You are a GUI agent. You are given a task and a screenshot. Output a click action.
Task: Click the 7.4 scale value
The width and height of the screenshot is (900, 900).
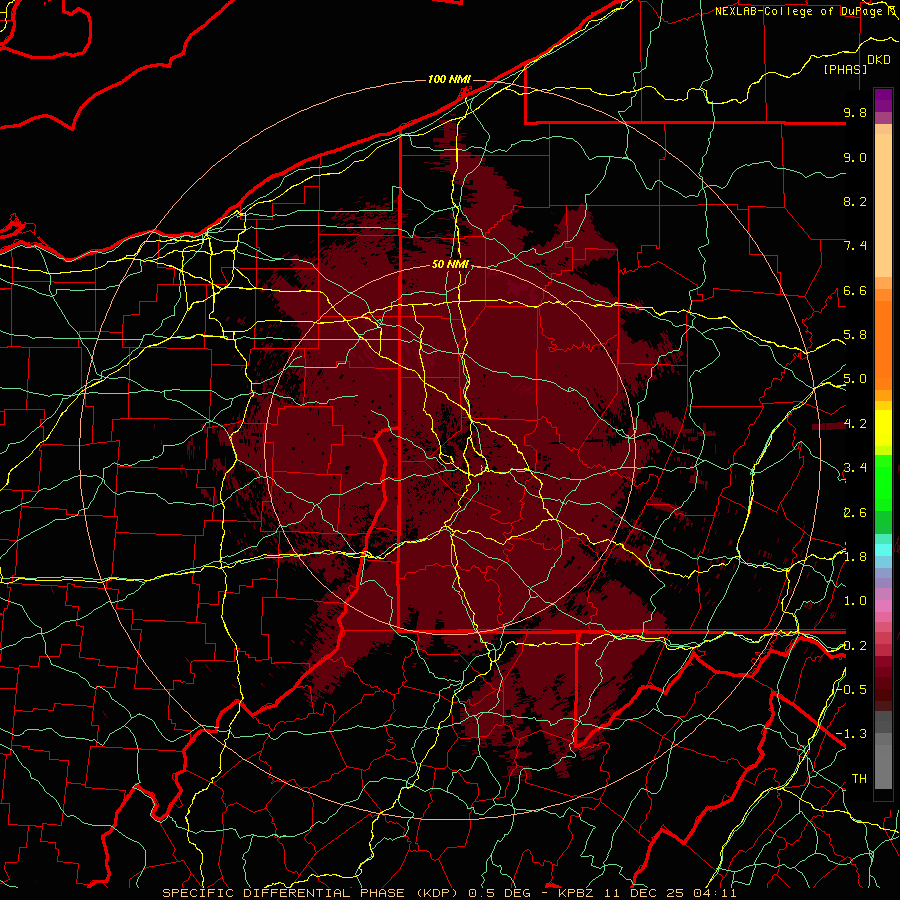(x=855, y=246)
